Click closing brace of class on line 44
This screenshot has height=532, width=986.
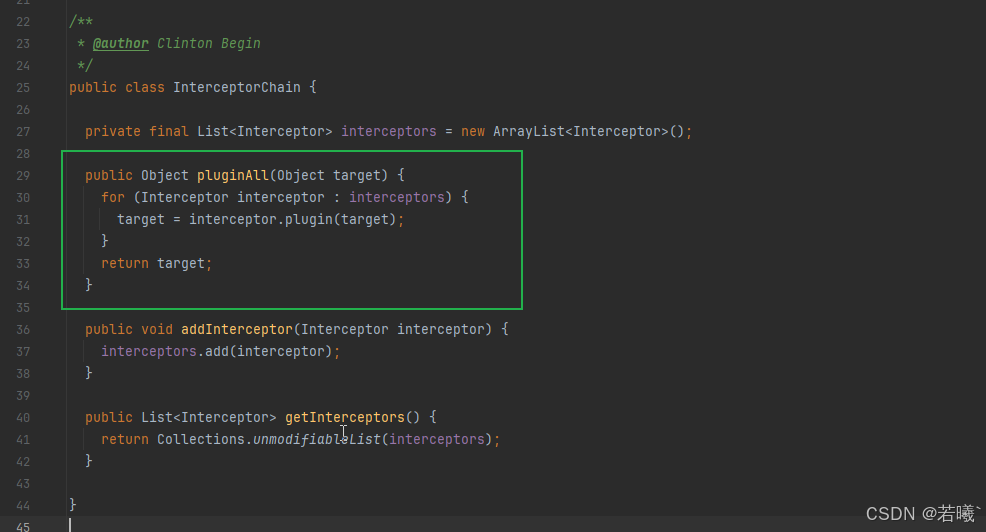pyautogui.click(x=73, y=504)
